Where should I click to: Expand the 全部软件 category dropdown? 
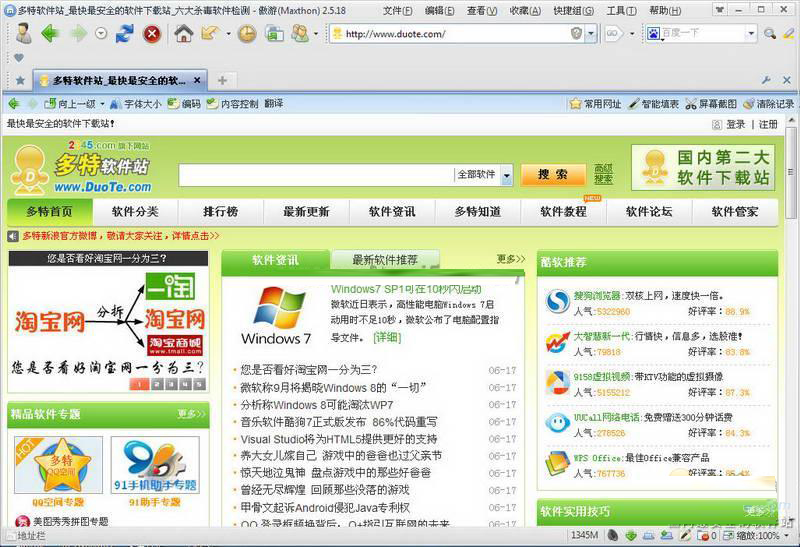tap(506, 175)
